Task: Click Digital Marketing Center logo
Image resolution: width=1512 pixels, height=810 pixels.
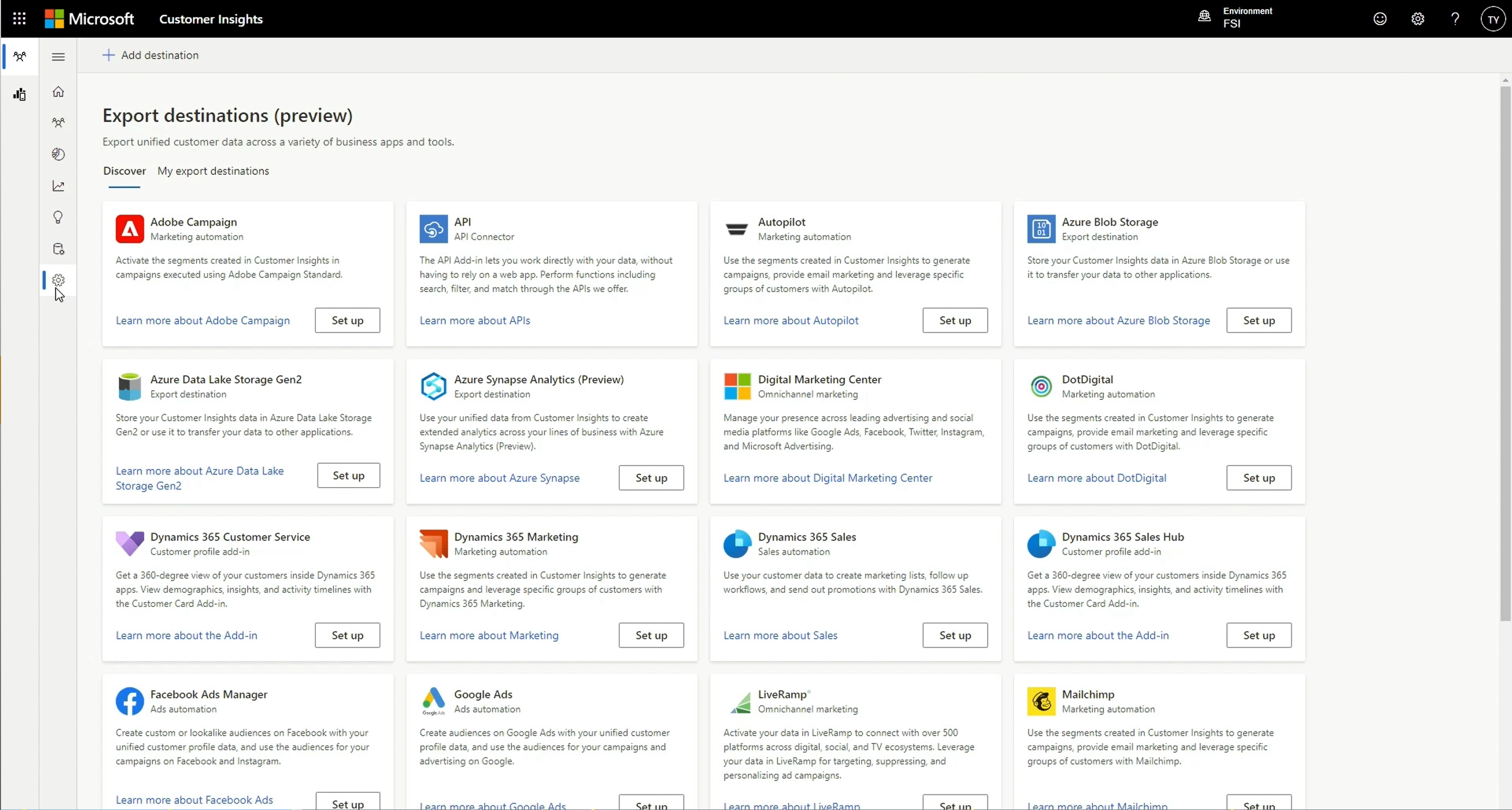Action: (x=737, y=386)
